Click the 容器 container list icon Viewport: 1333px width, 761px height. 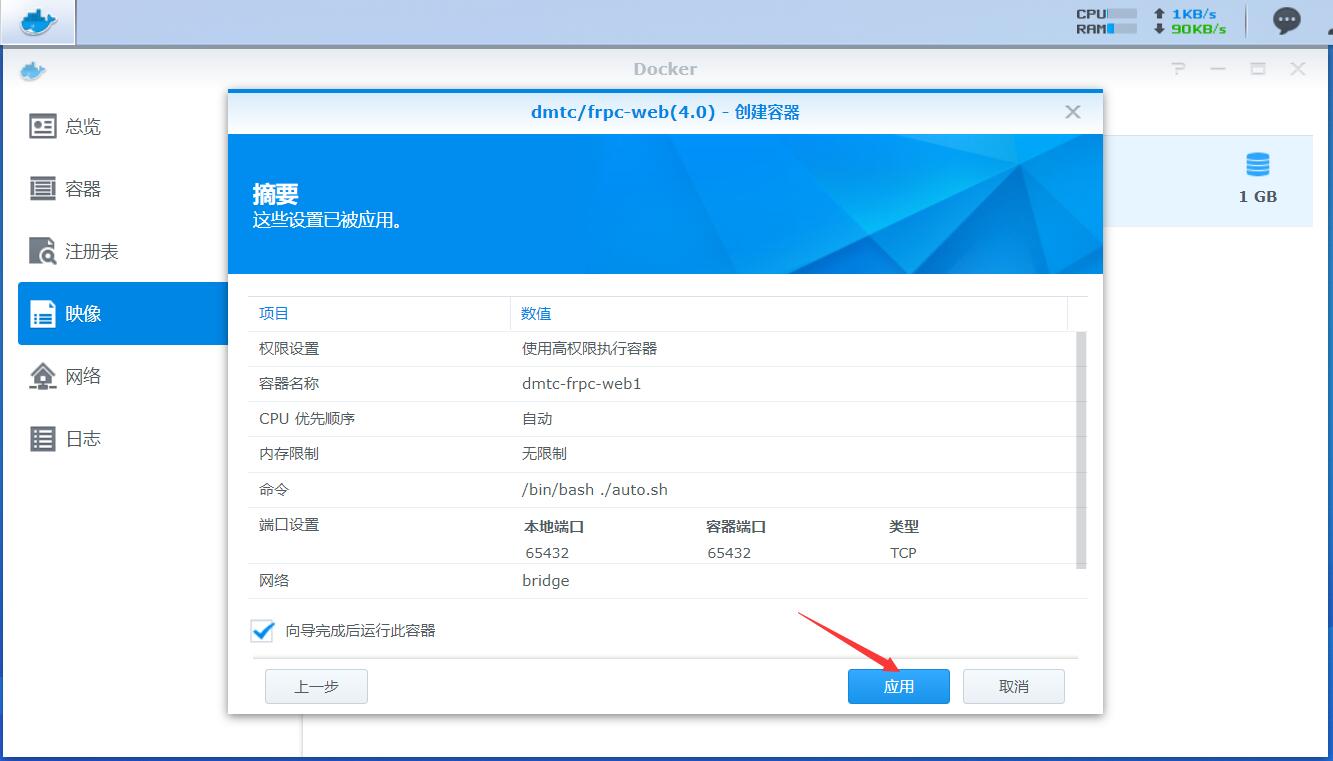point(43,188)
